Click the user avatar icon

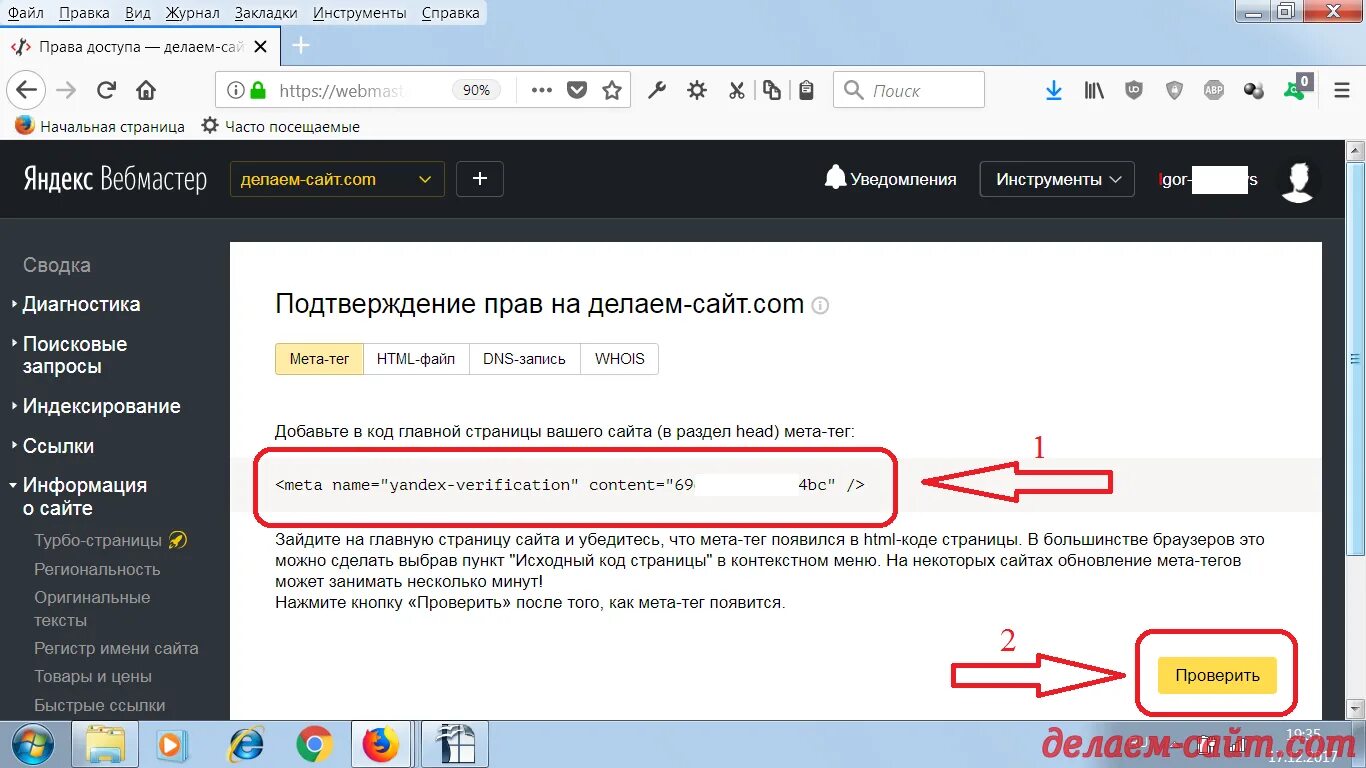(x=1298, y=180)
